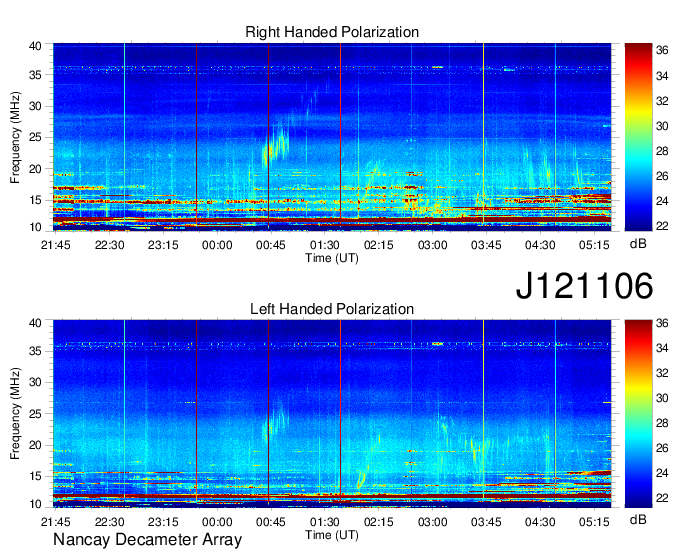Click the "dB" label under the Left Handed colorbar
Viewport: 680px width, 552px height.
pyautogui.click(x=638, y=519)
